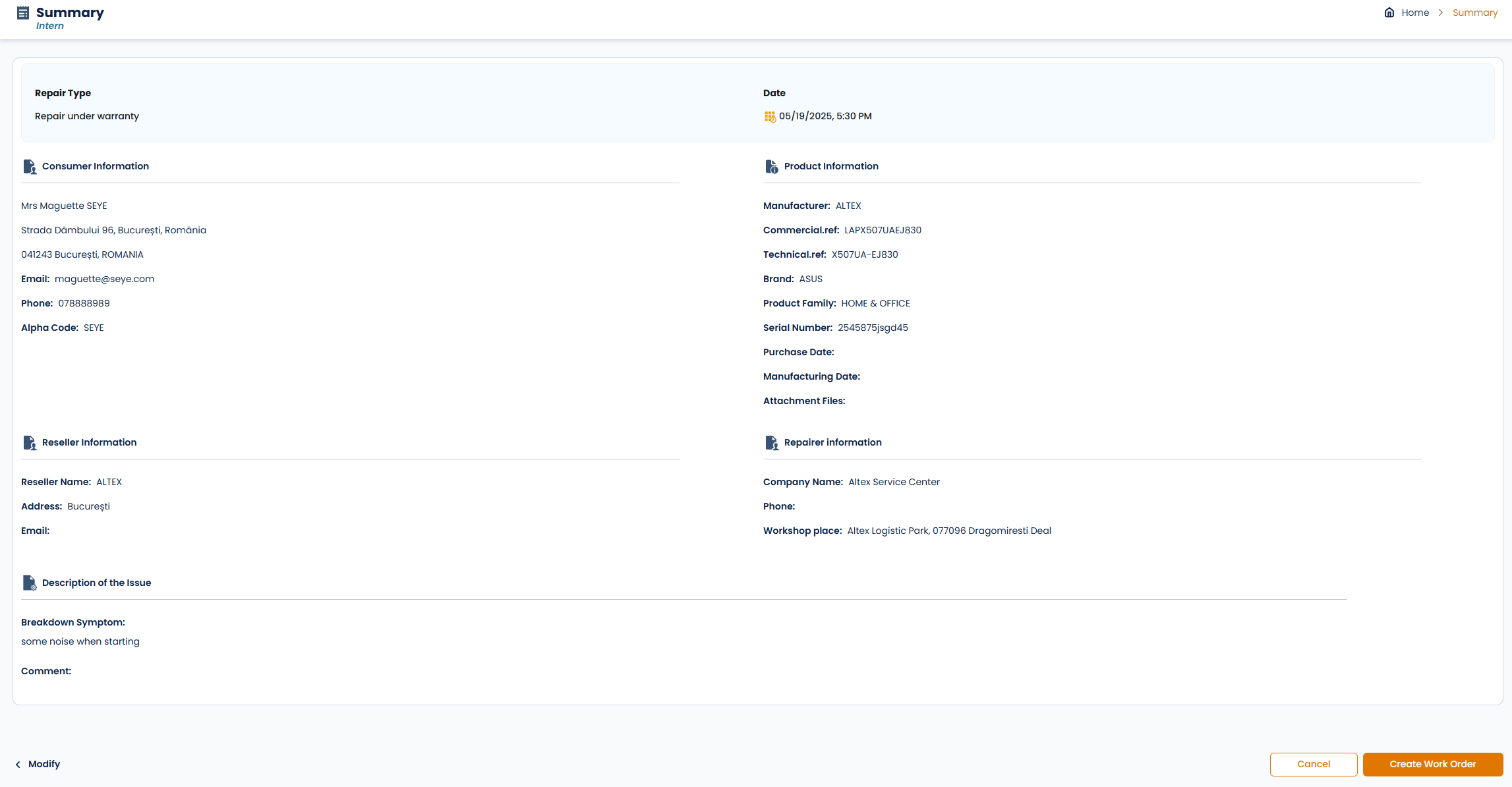Click the Summary page document icon

pyautogui.click(x=23, y=13)
